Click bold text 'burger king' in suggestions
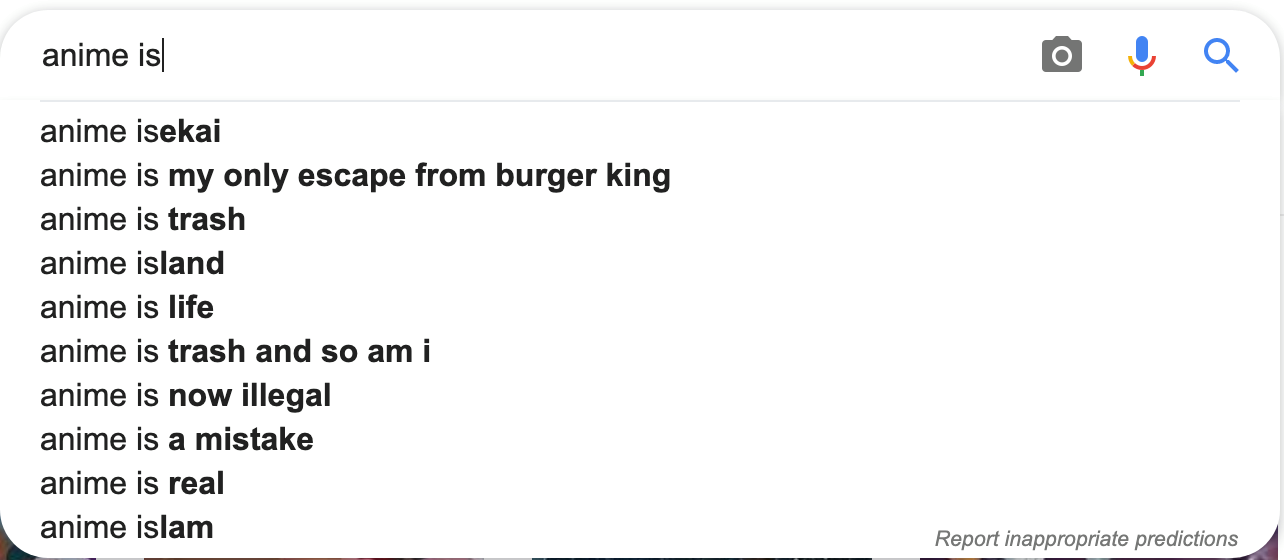The width and height of the screenshot is (1284, 560). tap(583, 176)
